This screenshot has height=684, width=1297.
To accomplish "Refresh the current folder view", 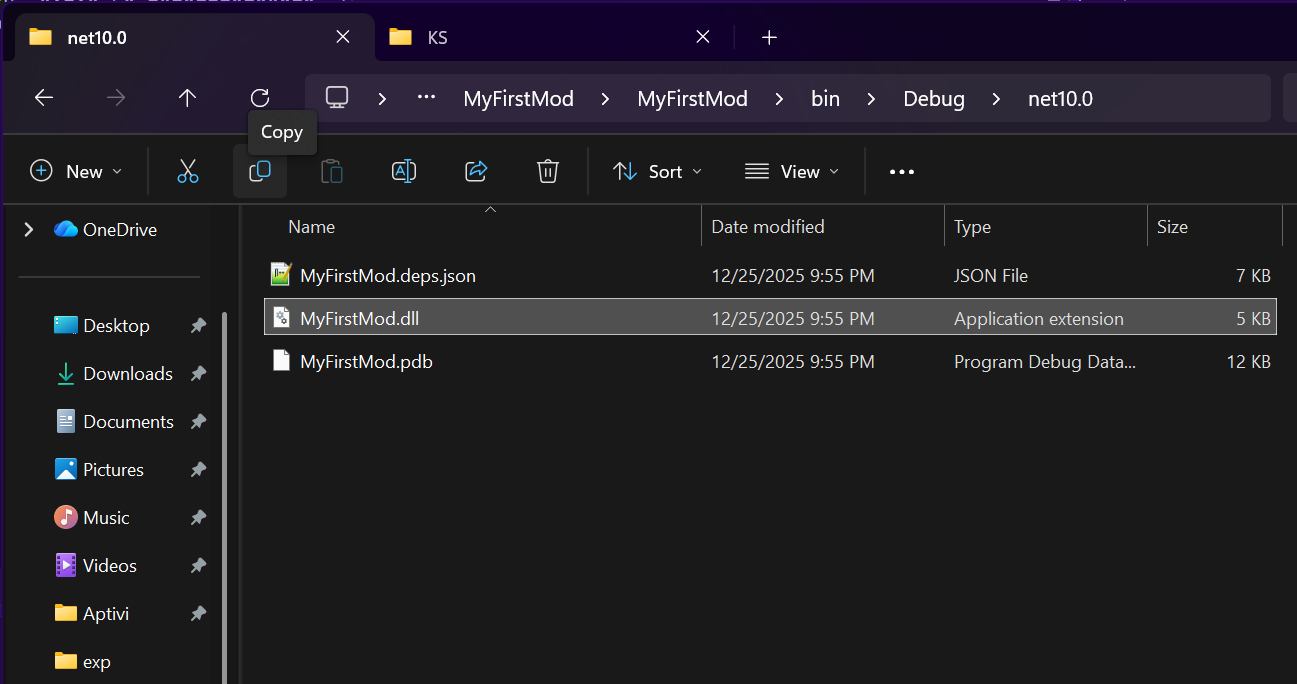I will tap(260, 98).
